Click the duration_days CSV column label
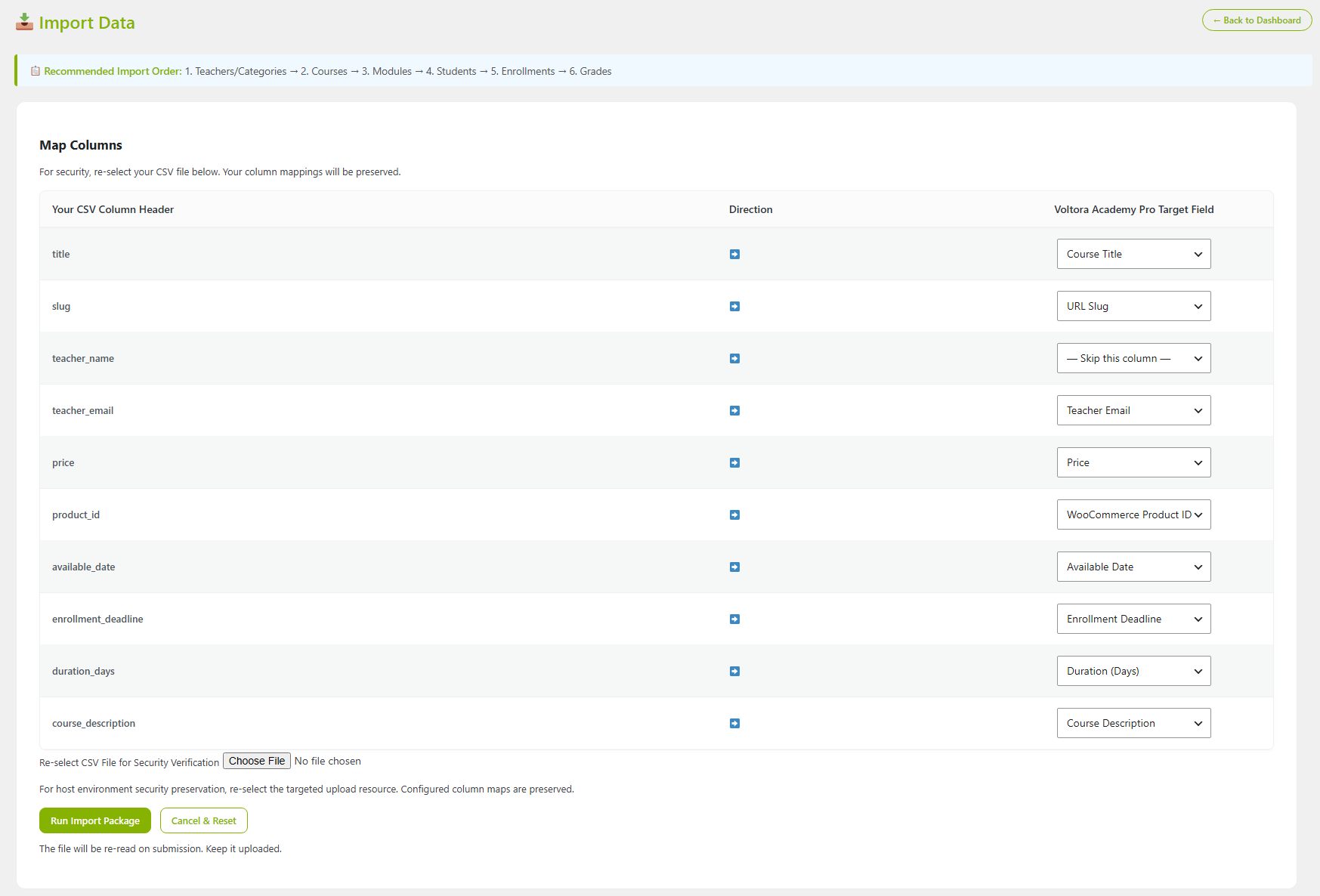 tap(83, 671)
